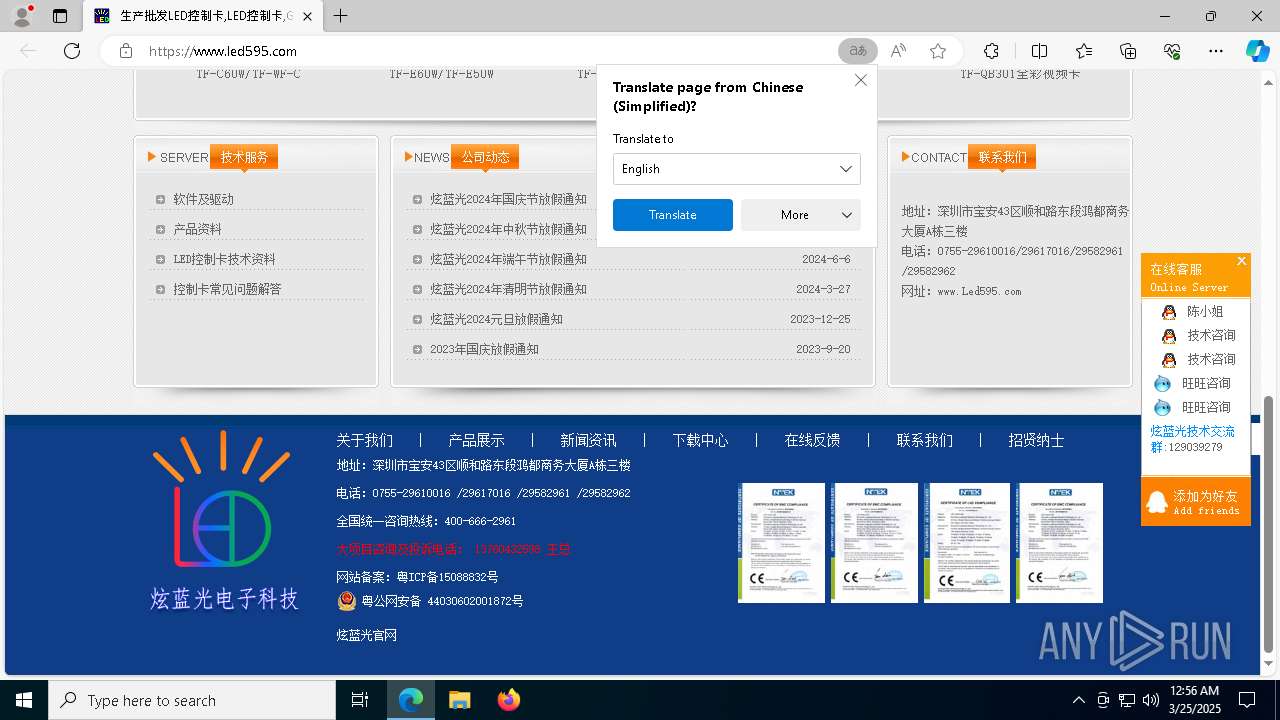Open the 炫蓝光2024元旦放假通知 news link
This screenshot has width=1280, height=720.
[x=496, y=319]
